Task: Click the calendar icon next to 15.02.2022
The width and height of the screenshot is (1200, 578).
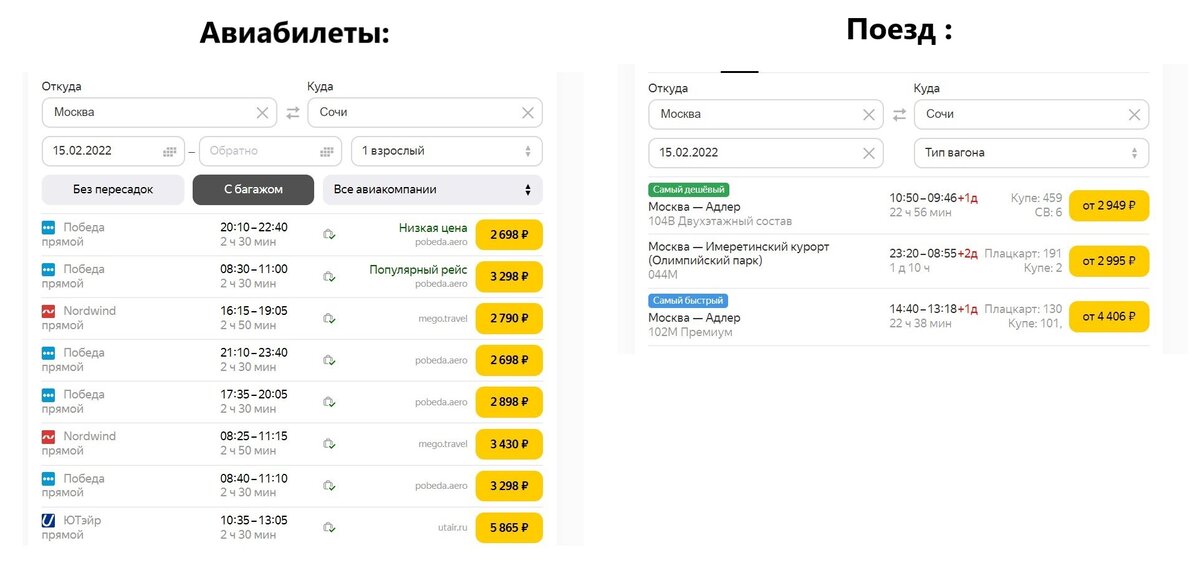Action: click(168, 150)
